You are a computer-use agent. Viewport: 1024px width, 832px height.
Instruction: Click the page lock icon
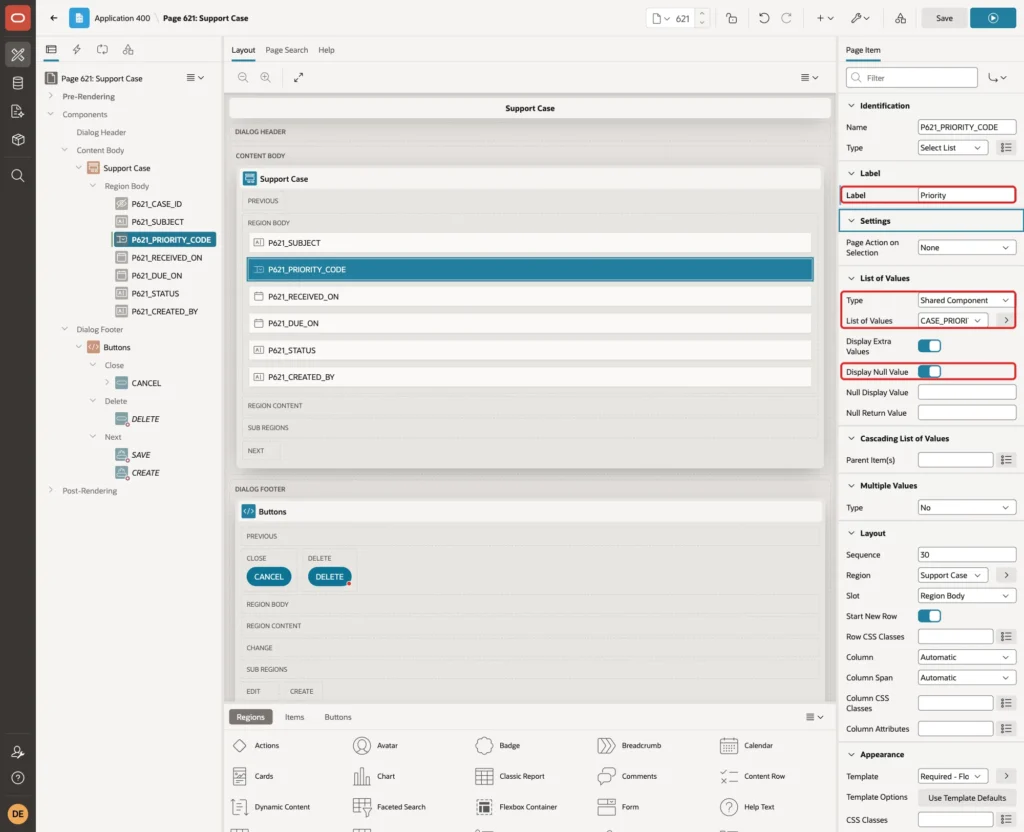tap(731, 18)
